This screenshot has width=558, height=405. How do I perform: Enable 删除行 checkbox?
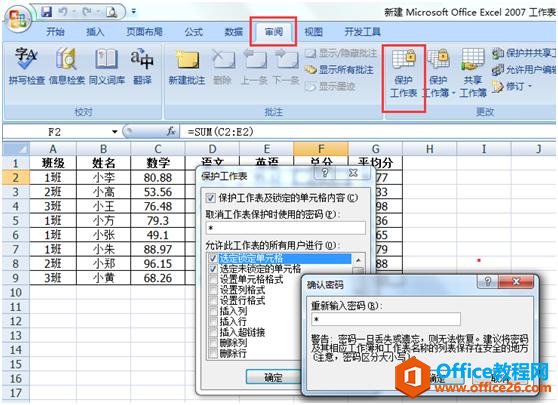point(213,353)
